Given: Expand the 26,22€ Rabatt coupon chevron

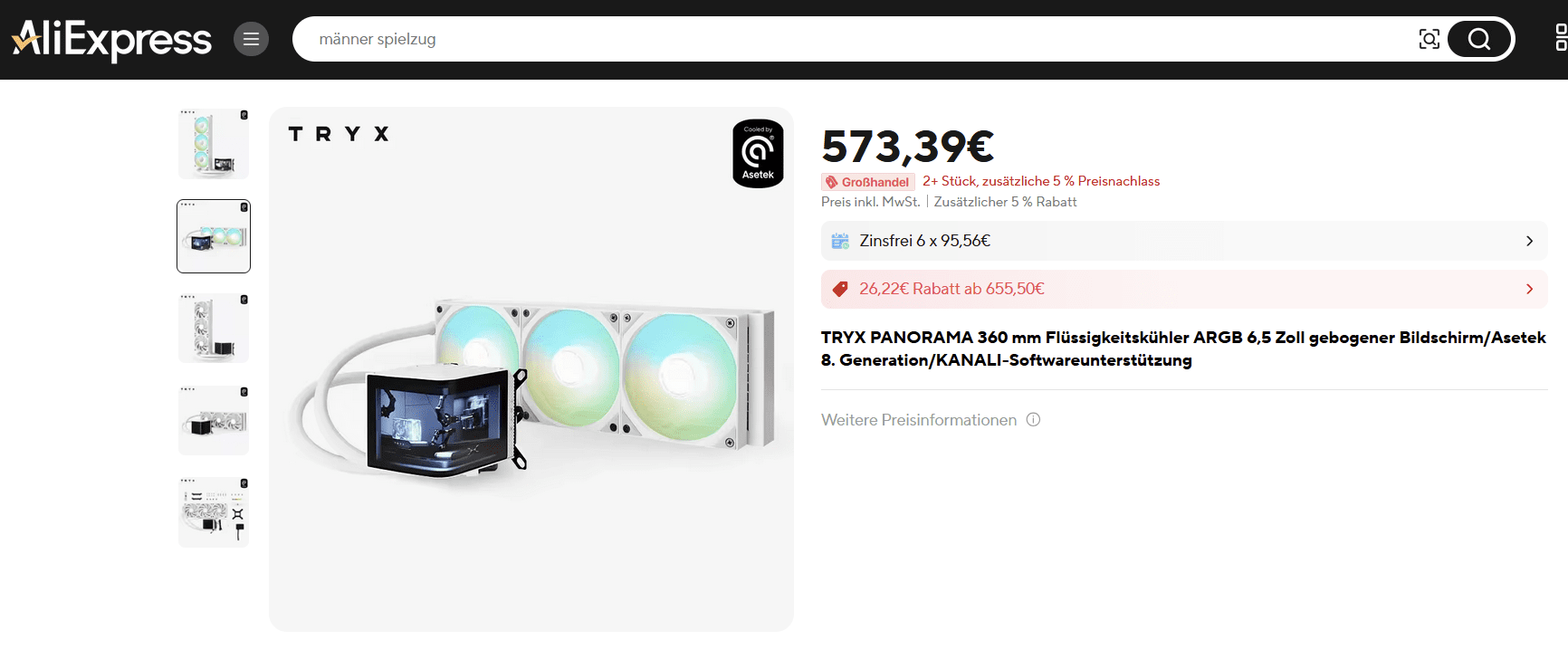Looking at the screenshot, I should tap(1529, 289).
